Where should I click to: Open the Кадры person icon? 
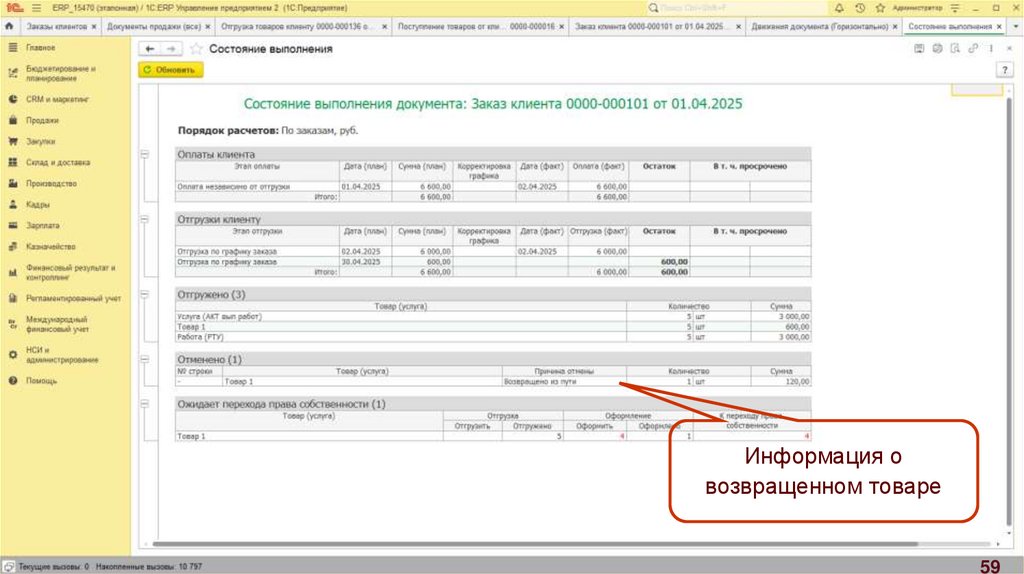coord(12,204)
